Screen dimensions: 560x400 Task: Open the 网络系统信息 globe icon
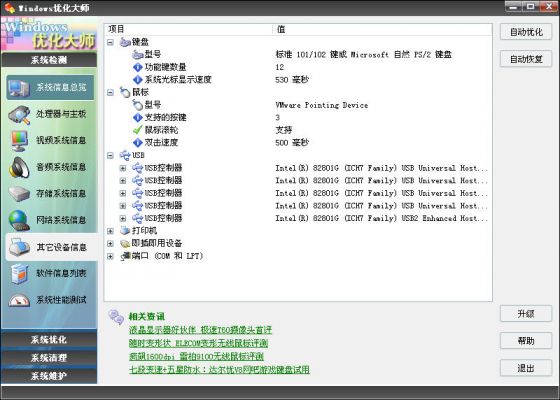(x=19, y=220)
